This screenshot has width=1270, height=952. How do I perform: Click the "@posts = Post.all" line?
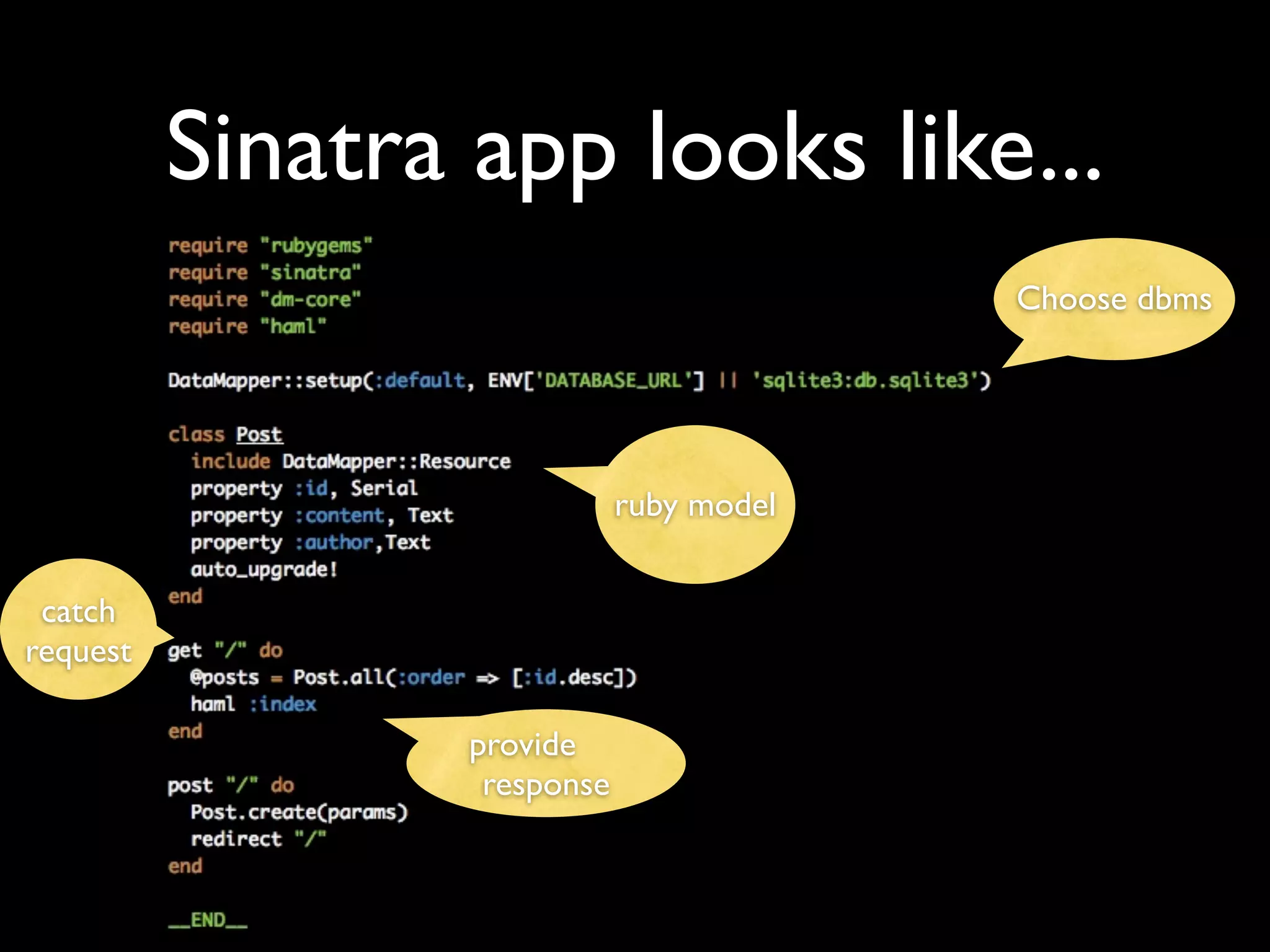point(413,677)
